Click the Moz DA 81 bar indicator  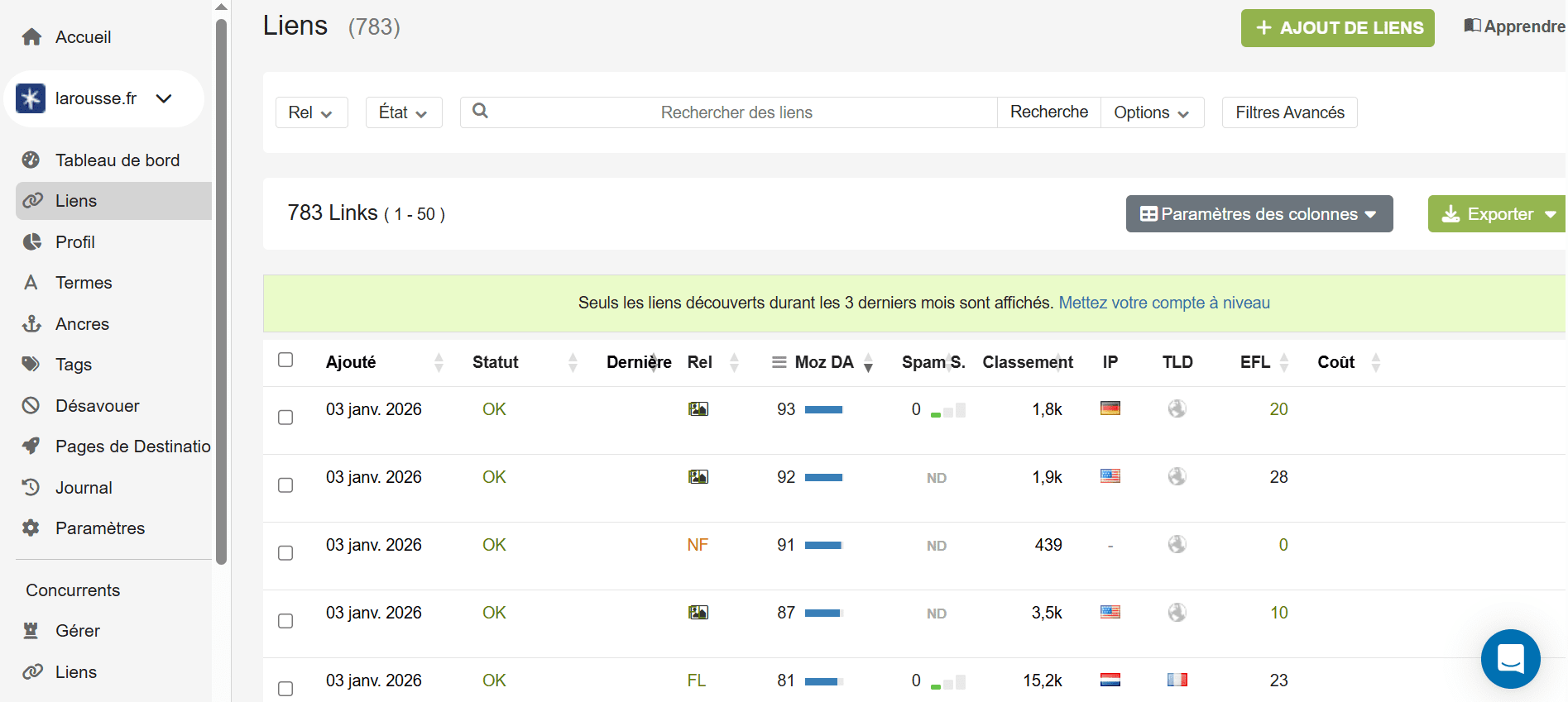[x=824, y=681]
